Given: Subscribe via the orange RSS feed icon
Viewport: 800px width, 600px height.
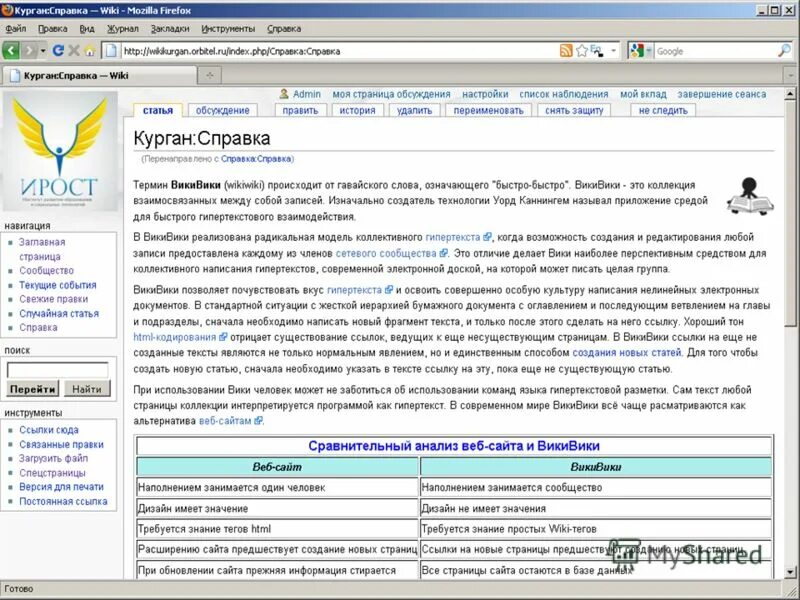Looking at the screenshot, I should tap(566, 51).
